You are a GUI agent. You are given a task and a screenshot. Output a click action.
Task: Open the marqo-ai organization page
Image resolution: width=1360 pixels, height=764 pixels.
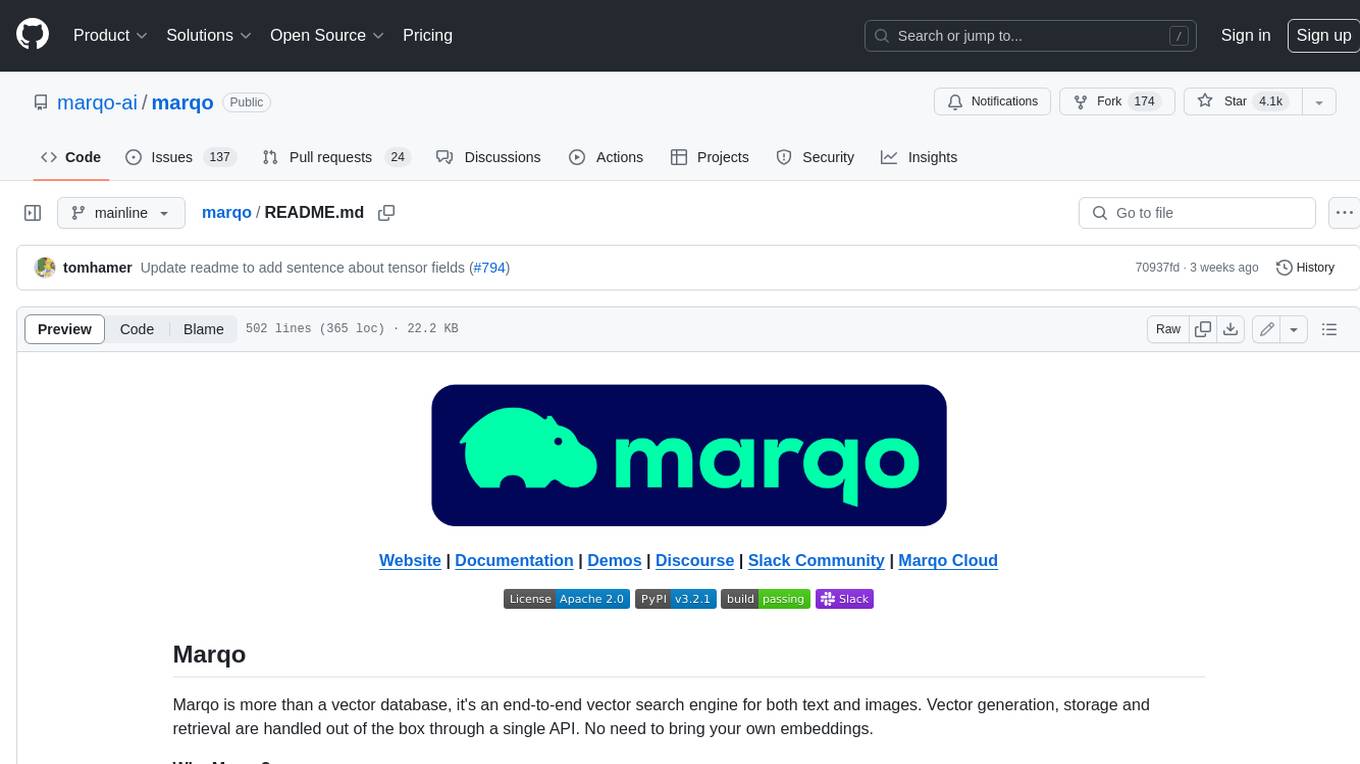click(97, 102)
